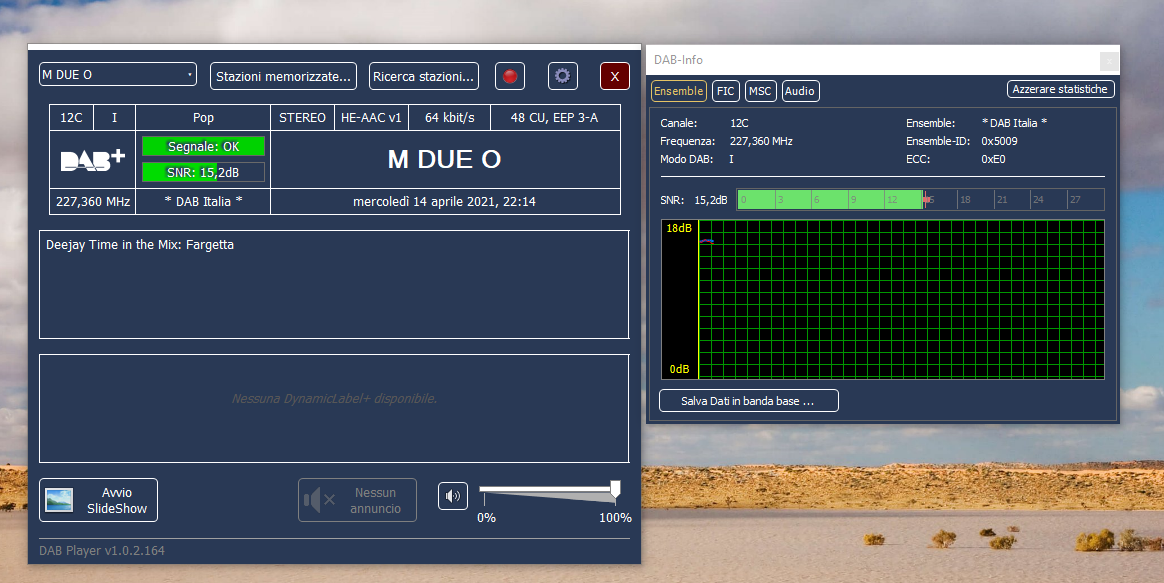Switch to the Audio tab
Viewport: 1164px width, 583px height.
(x=800, y=91)
